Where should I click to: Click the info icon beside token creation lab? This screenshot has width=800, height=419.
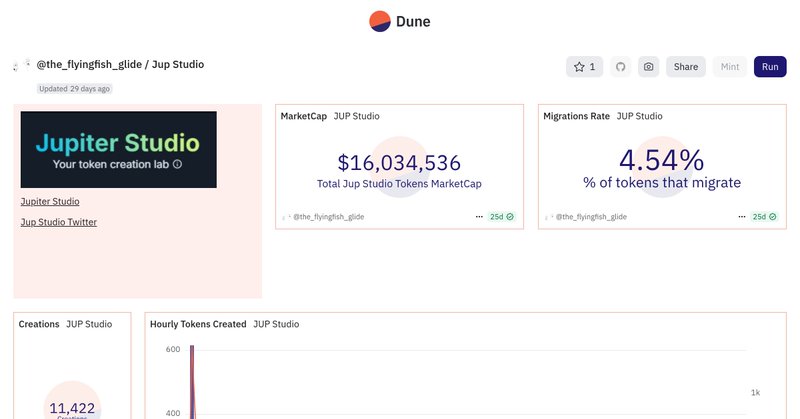177,164
